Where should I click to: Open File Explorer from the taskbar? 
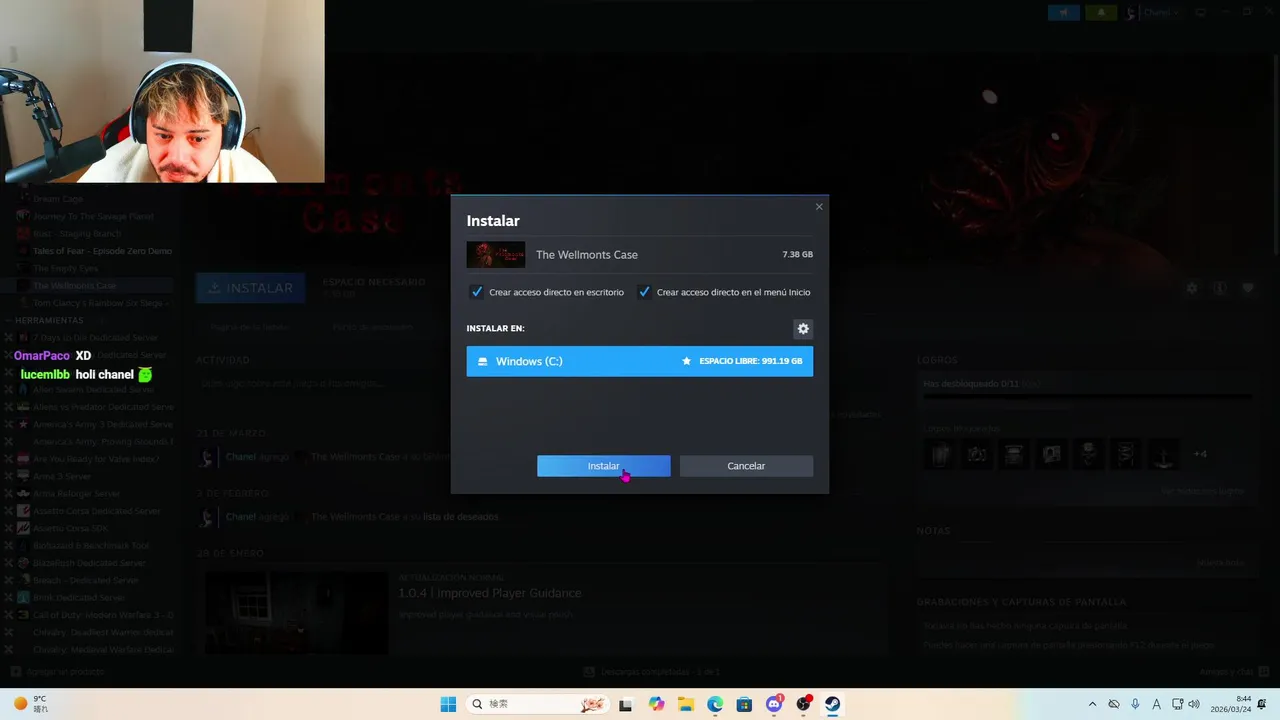coord(686,704)
